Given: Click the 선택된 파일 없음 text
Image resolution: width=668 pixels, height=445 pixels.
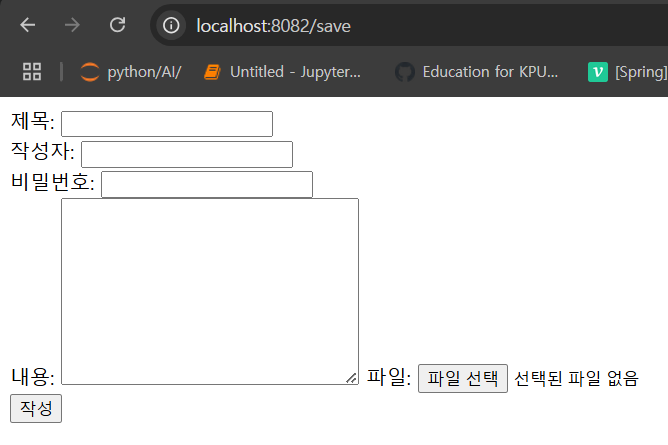Looking at the screenshot, I should point(576,378).
